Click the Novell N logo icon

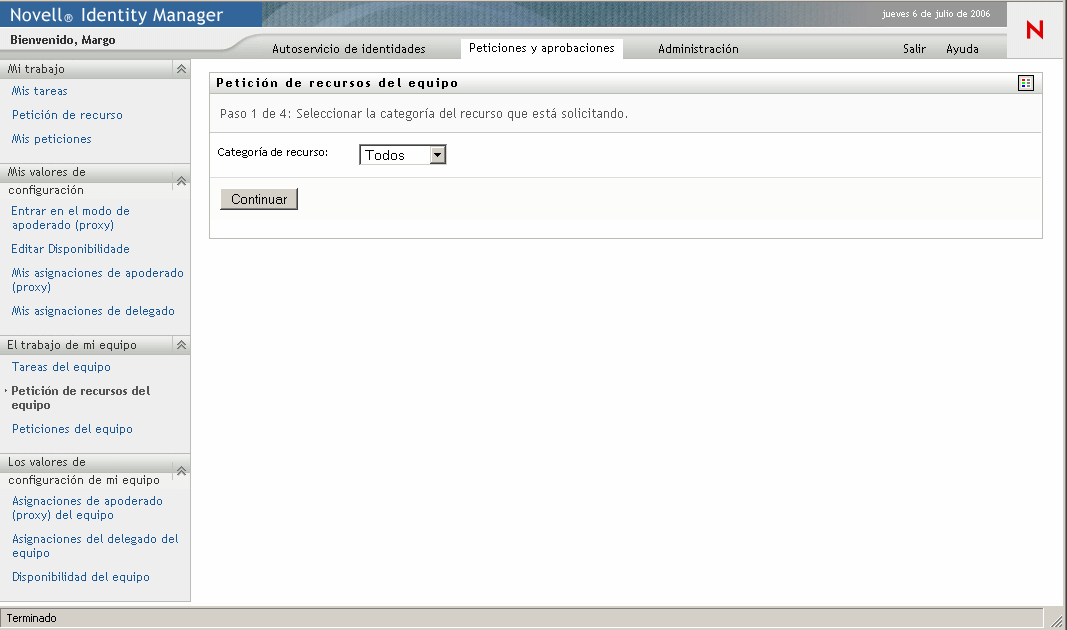1034,30
